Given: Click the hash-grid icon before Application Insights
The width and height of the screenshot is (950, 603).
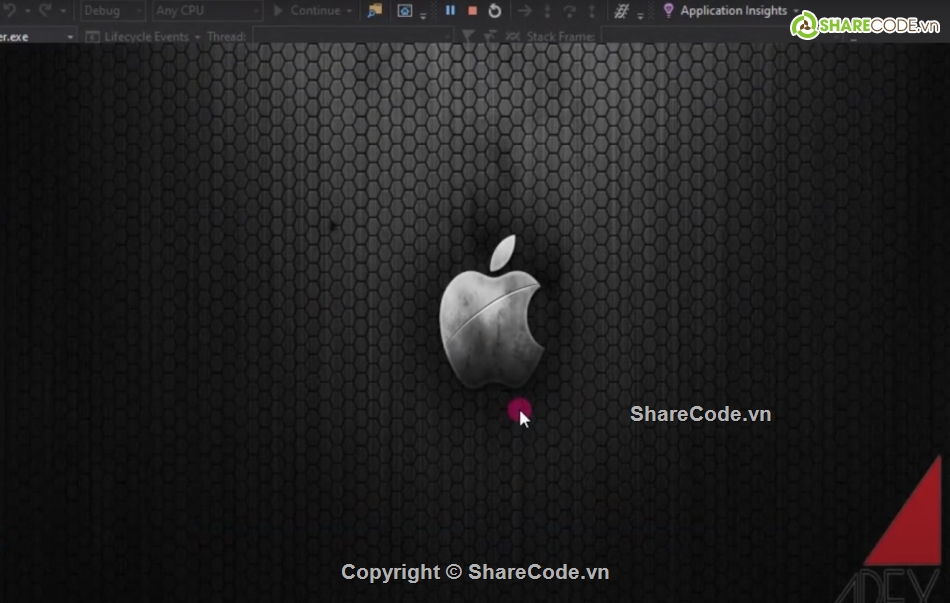Looking at the screenshot, I should 621,11.
